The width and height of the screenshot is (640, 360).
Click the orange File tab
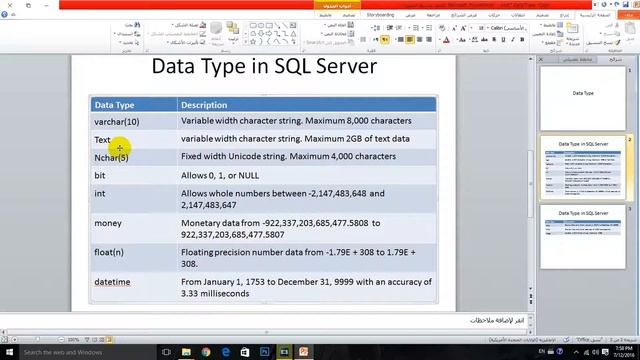[629, 15]
